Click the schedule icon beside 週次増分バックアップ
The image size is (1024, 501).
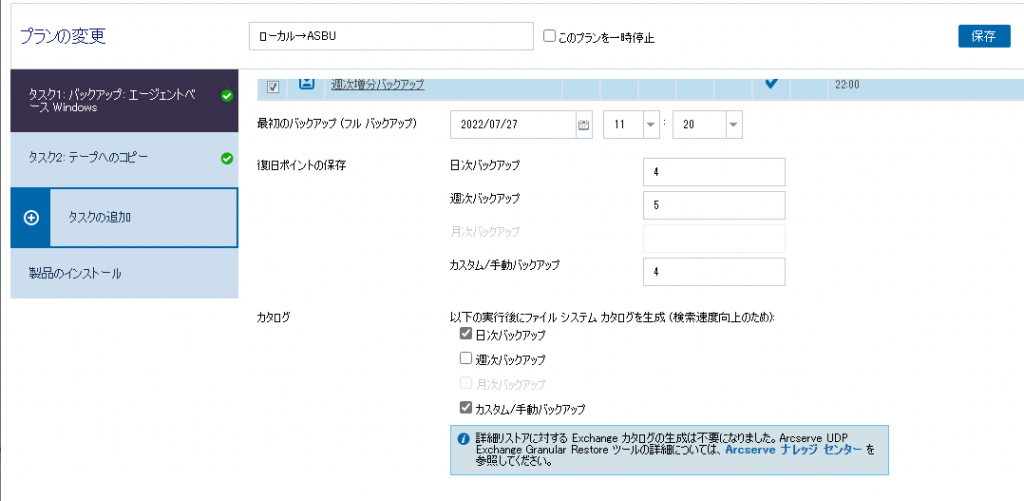(x=307, y=83)
